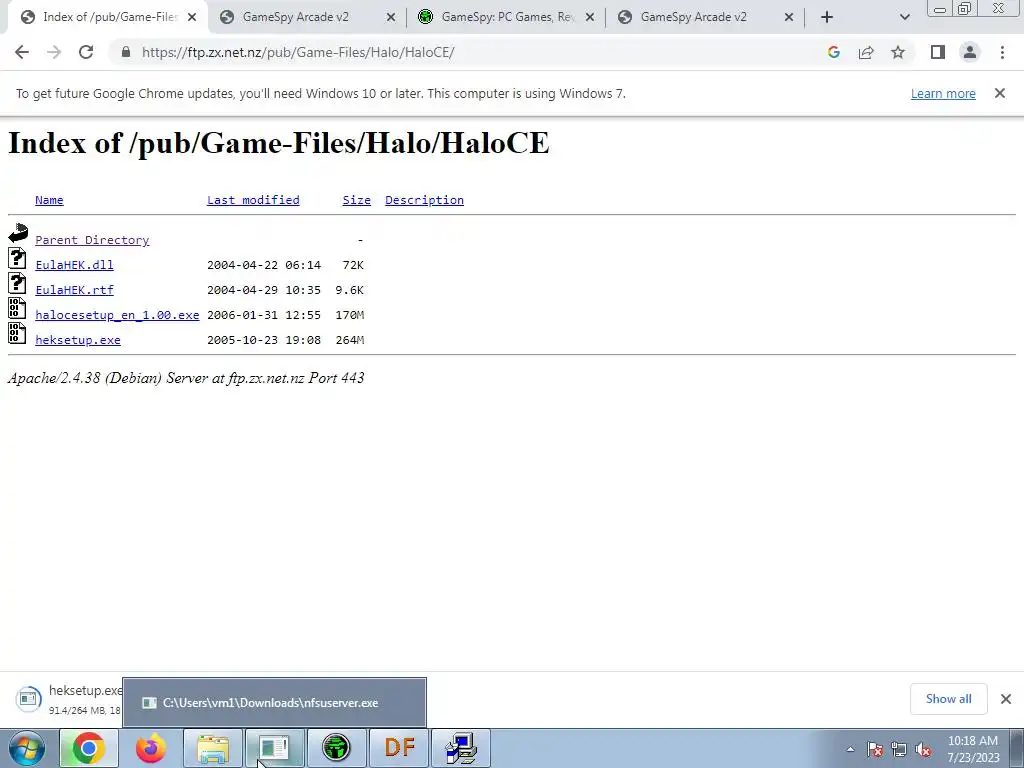Screen dimensions: 1024x768
Task: Switch to the last GameSpy Arcade v2 tab
Action: (705, 17)
